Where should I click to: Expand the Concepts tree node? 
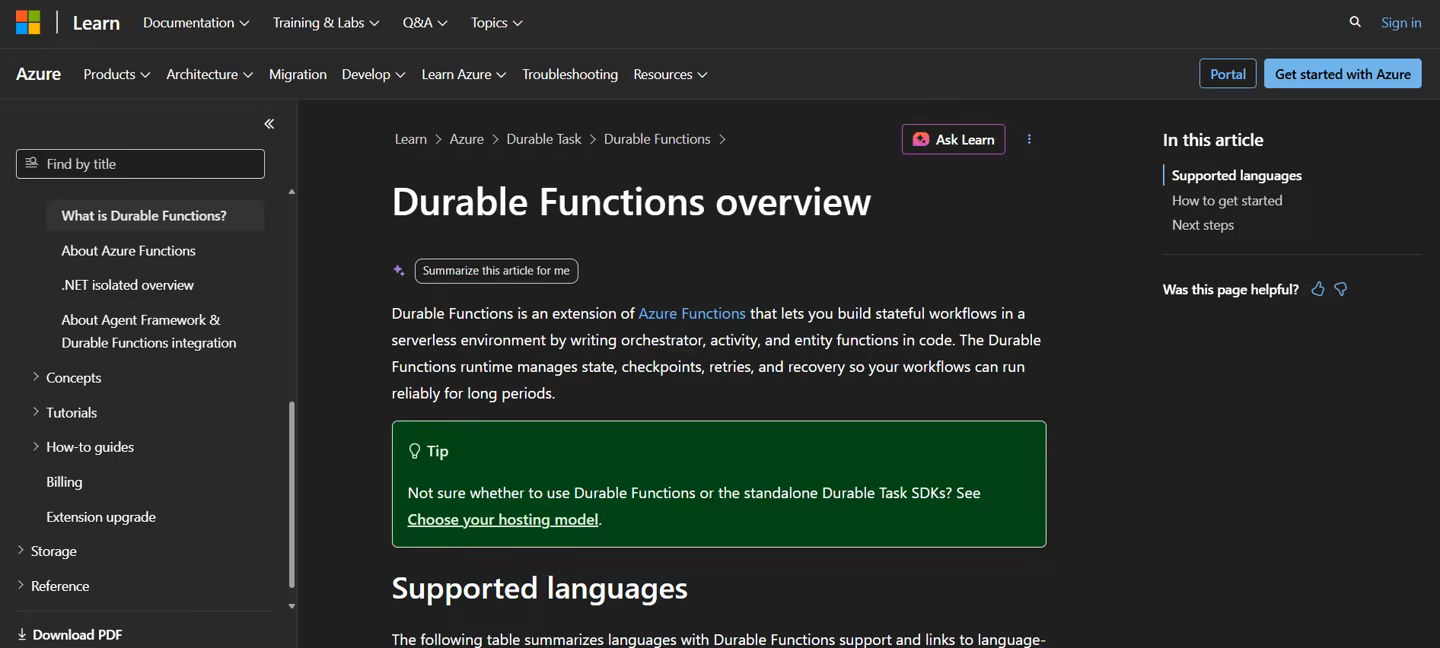[x=36, y=377]
